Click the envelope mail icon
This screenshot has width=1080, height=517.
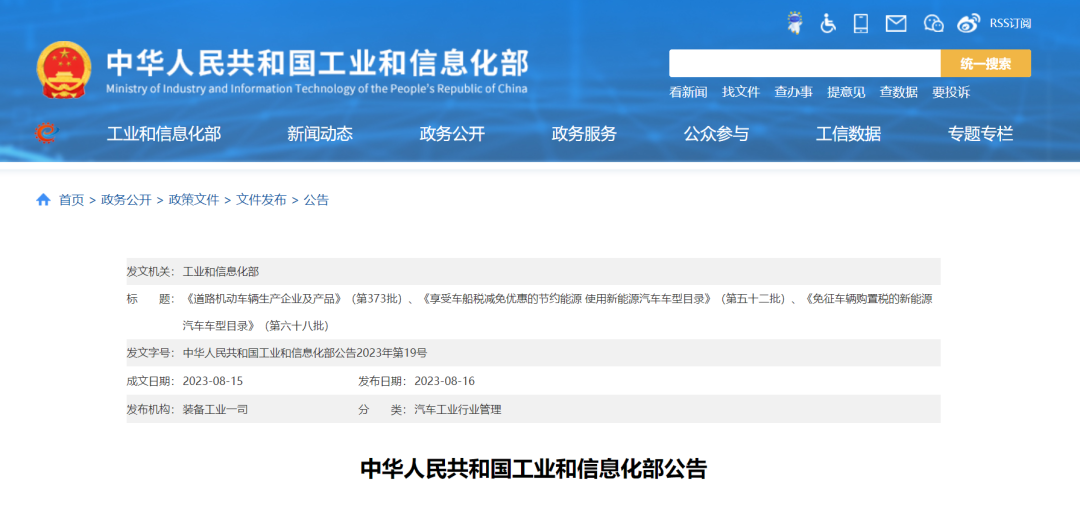pos(896,23)
